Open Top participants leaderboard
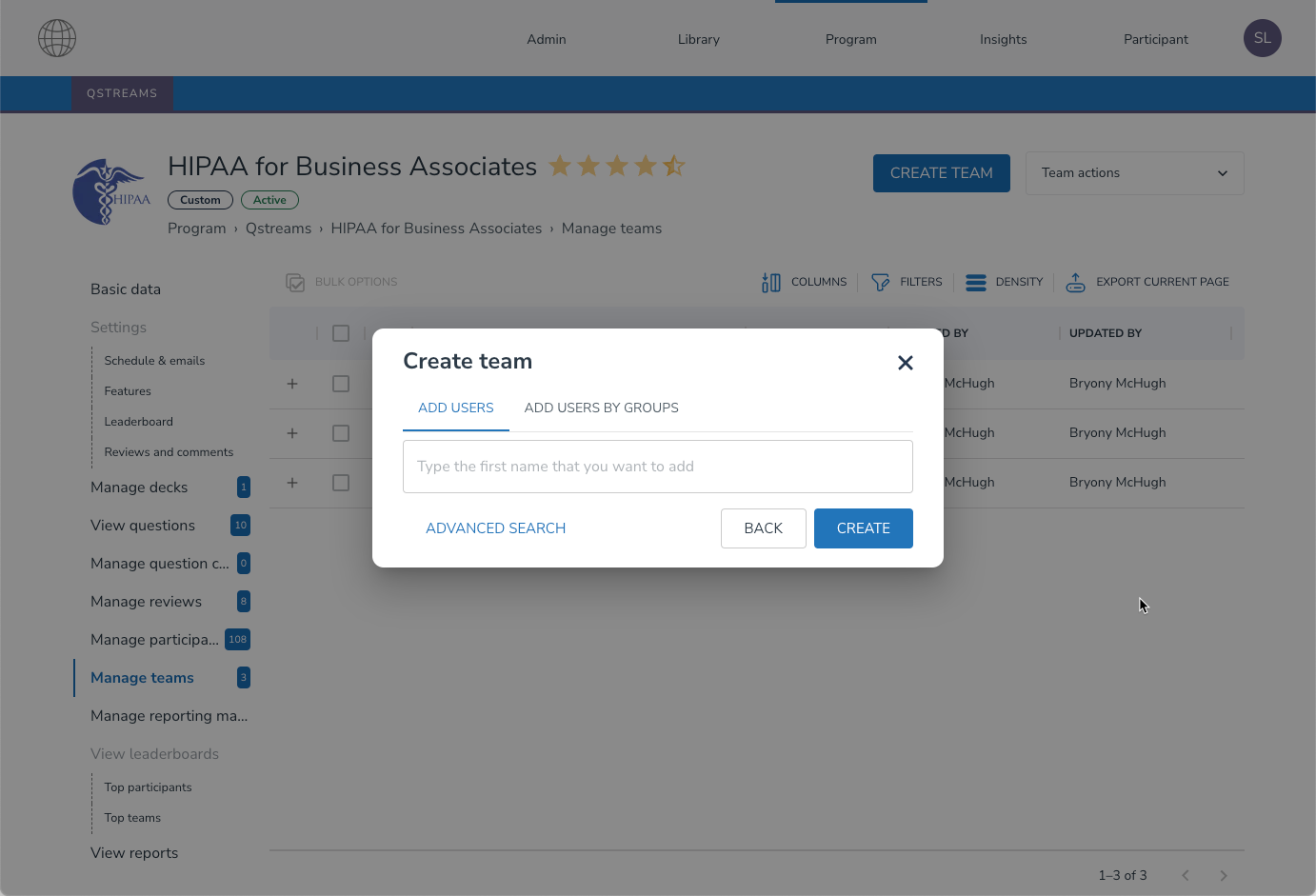 point(148,787)
